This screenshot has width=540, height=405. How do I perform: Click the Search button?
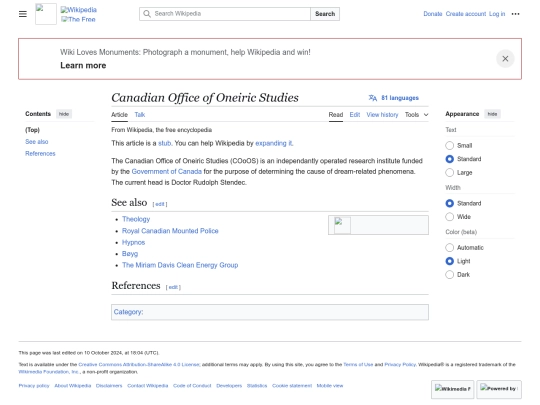[x=325, y=14]
